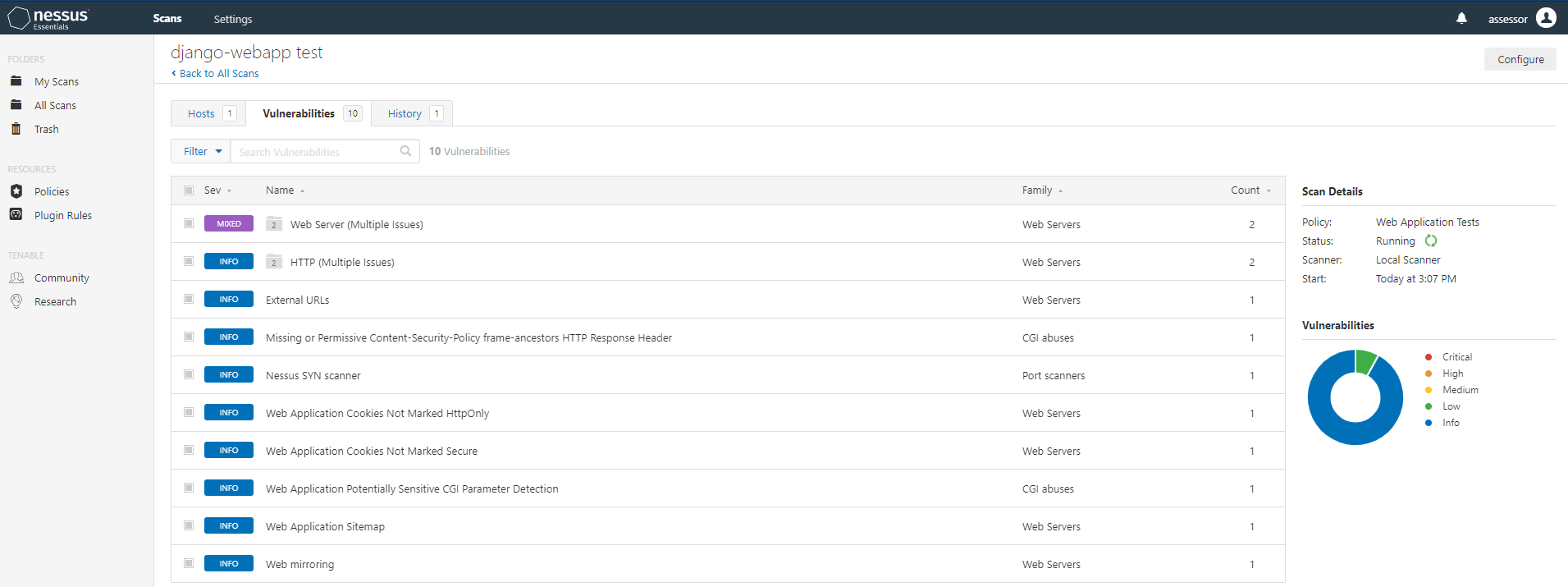Go to Policies
1568x587 pixels.
point(52,191)
